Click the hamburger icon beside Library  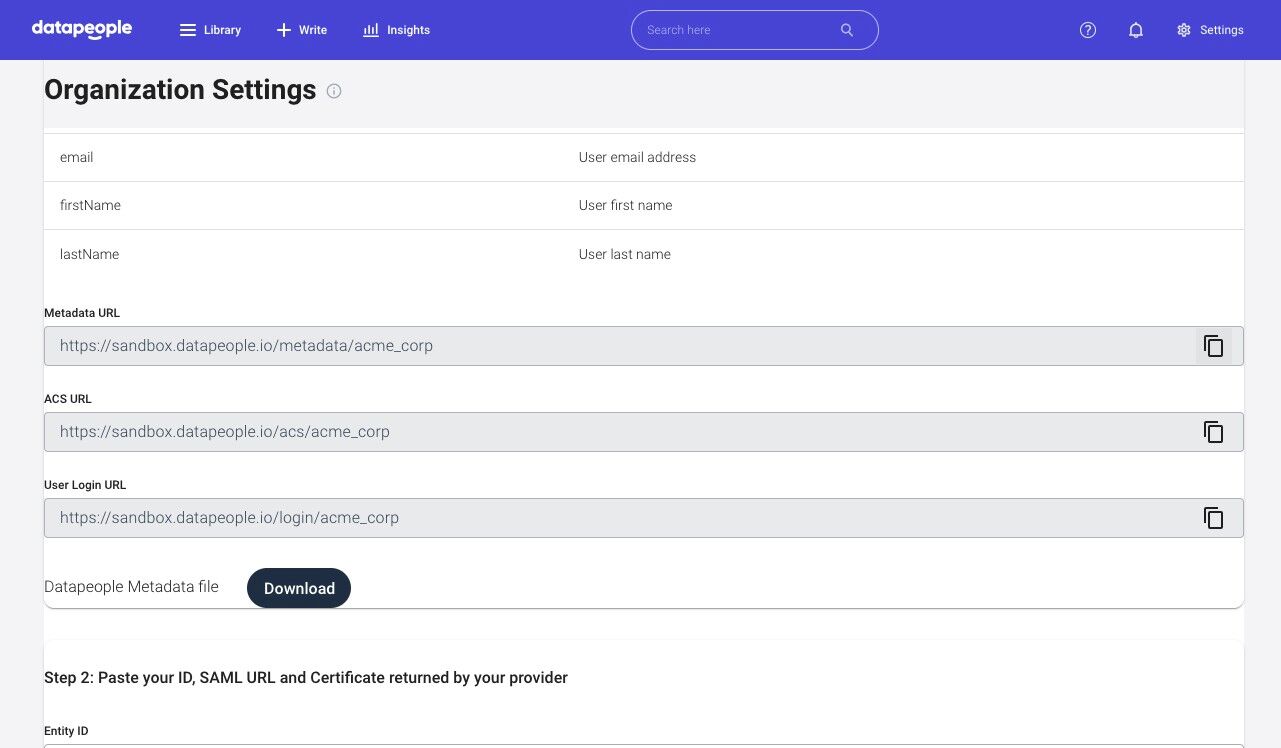point(188,30)
